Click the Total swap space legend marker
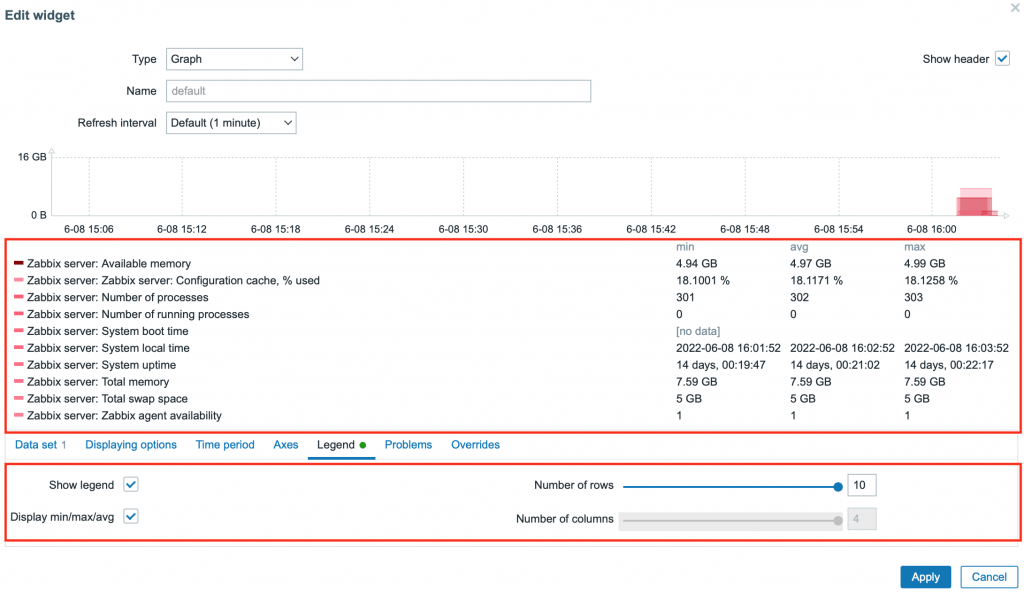Image resolution: width=1024 pixels, height=593 pixels. pos(19,399)
